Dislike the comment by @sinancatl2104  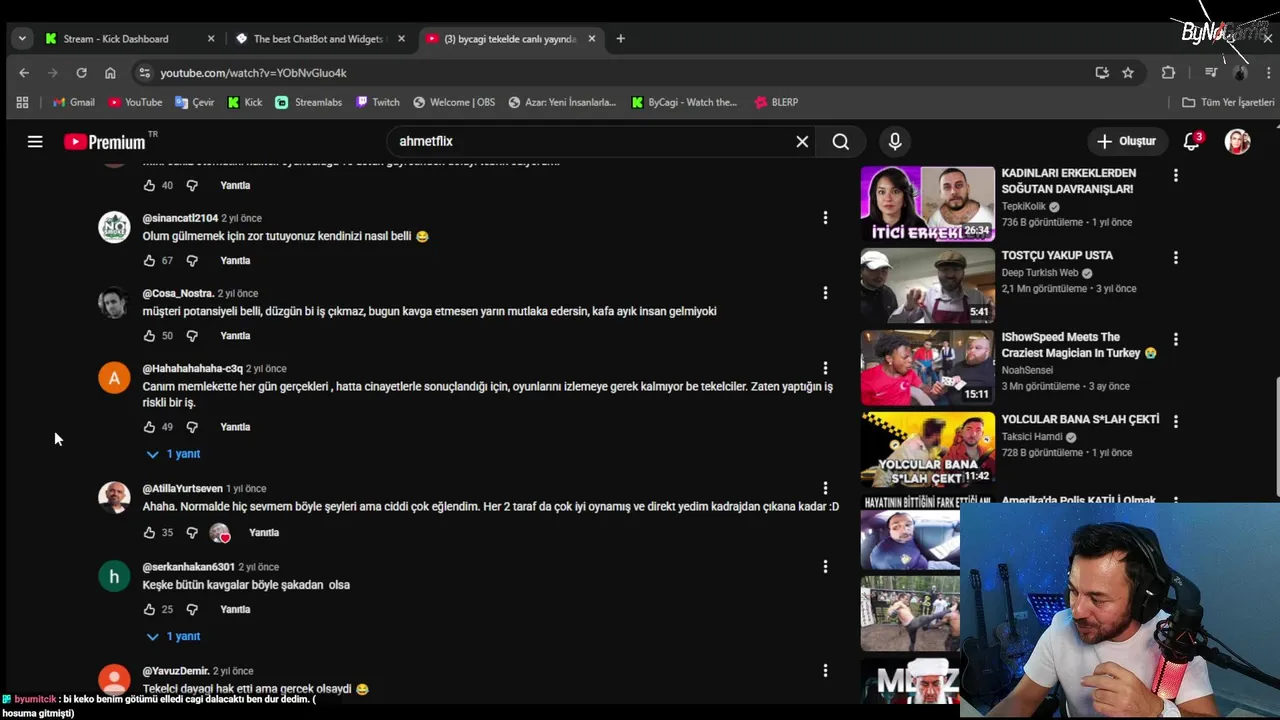(x=192, y=261)
